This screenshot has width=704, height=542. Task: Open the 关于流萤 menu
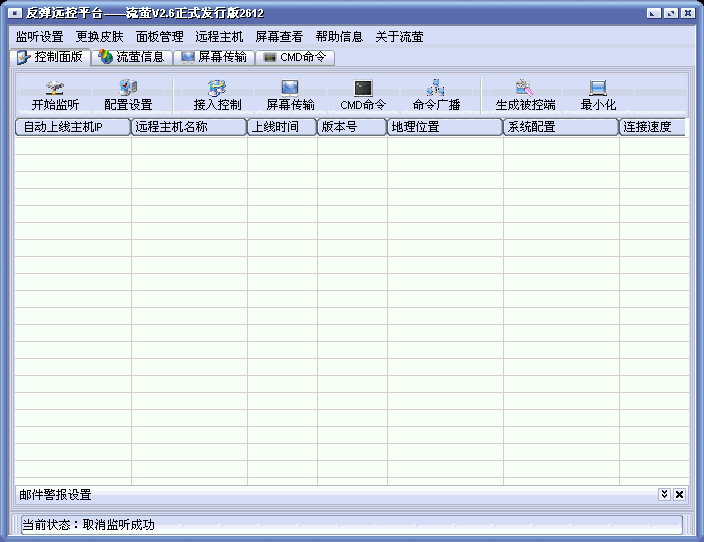coord(399,36)
